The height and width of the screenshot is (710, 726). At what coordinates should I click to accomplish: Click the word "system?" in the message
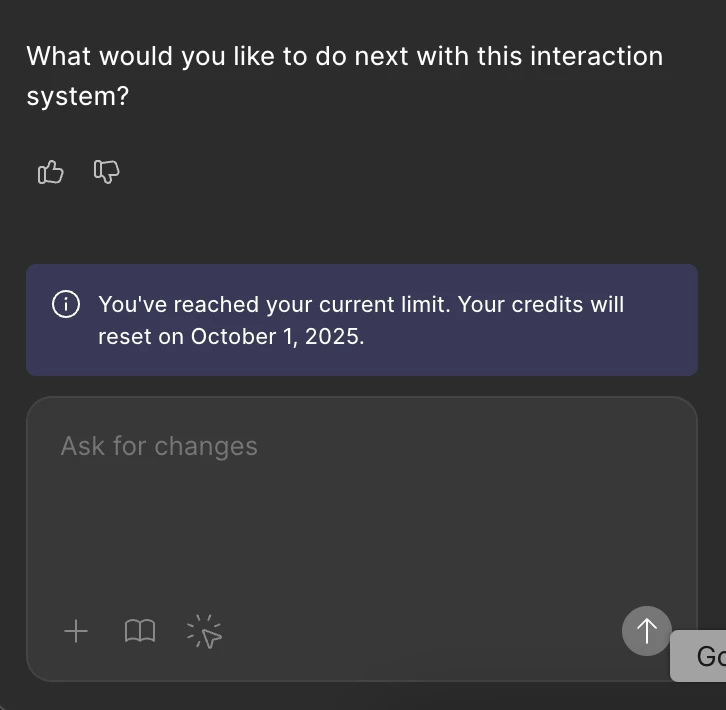pos(78,96)
